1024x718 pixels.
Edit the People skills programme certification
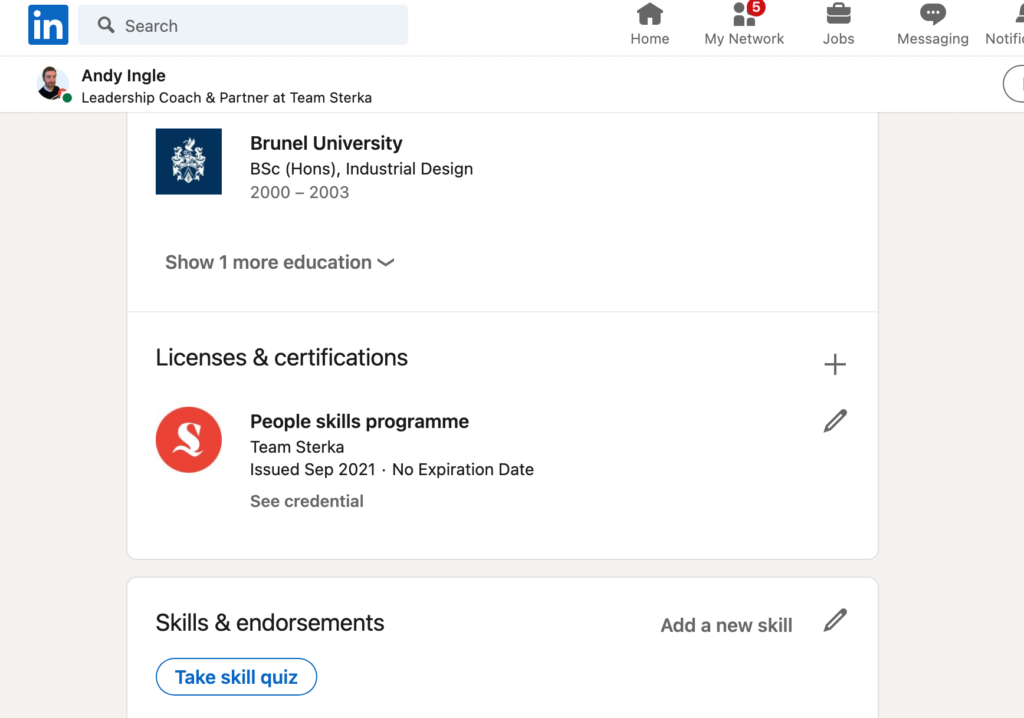pyautogui.click(x=835, y=421)
